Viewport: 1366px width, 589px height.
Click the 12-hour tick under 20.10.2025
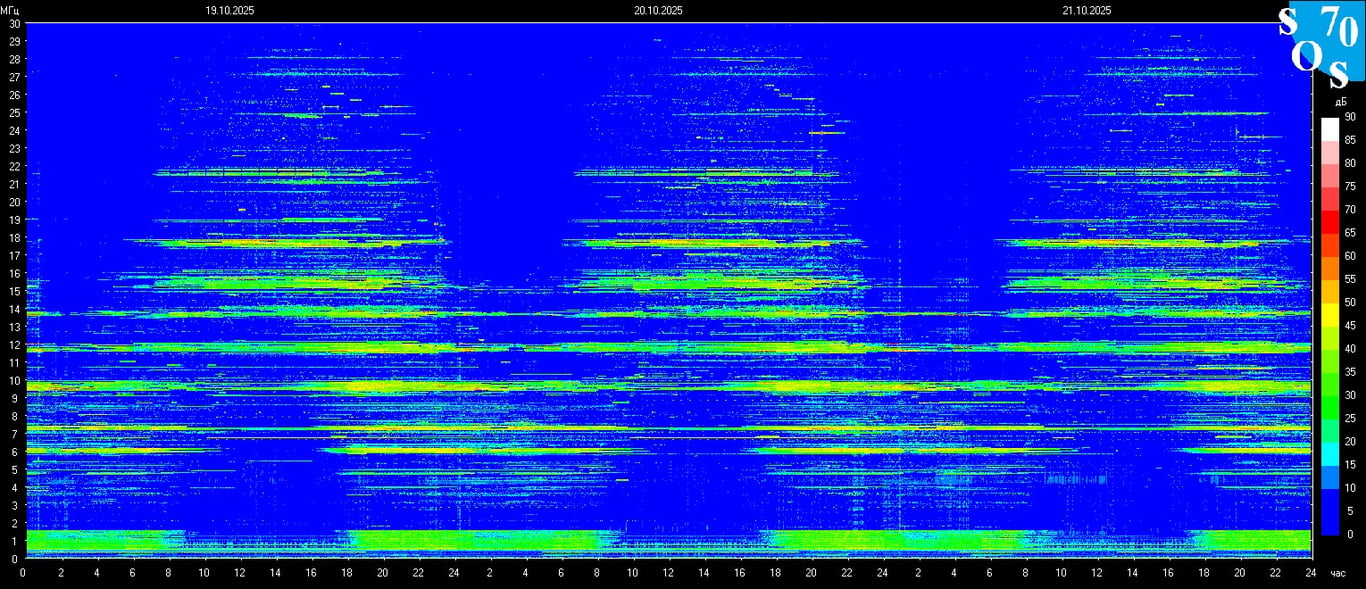click(x=668, y=573)
